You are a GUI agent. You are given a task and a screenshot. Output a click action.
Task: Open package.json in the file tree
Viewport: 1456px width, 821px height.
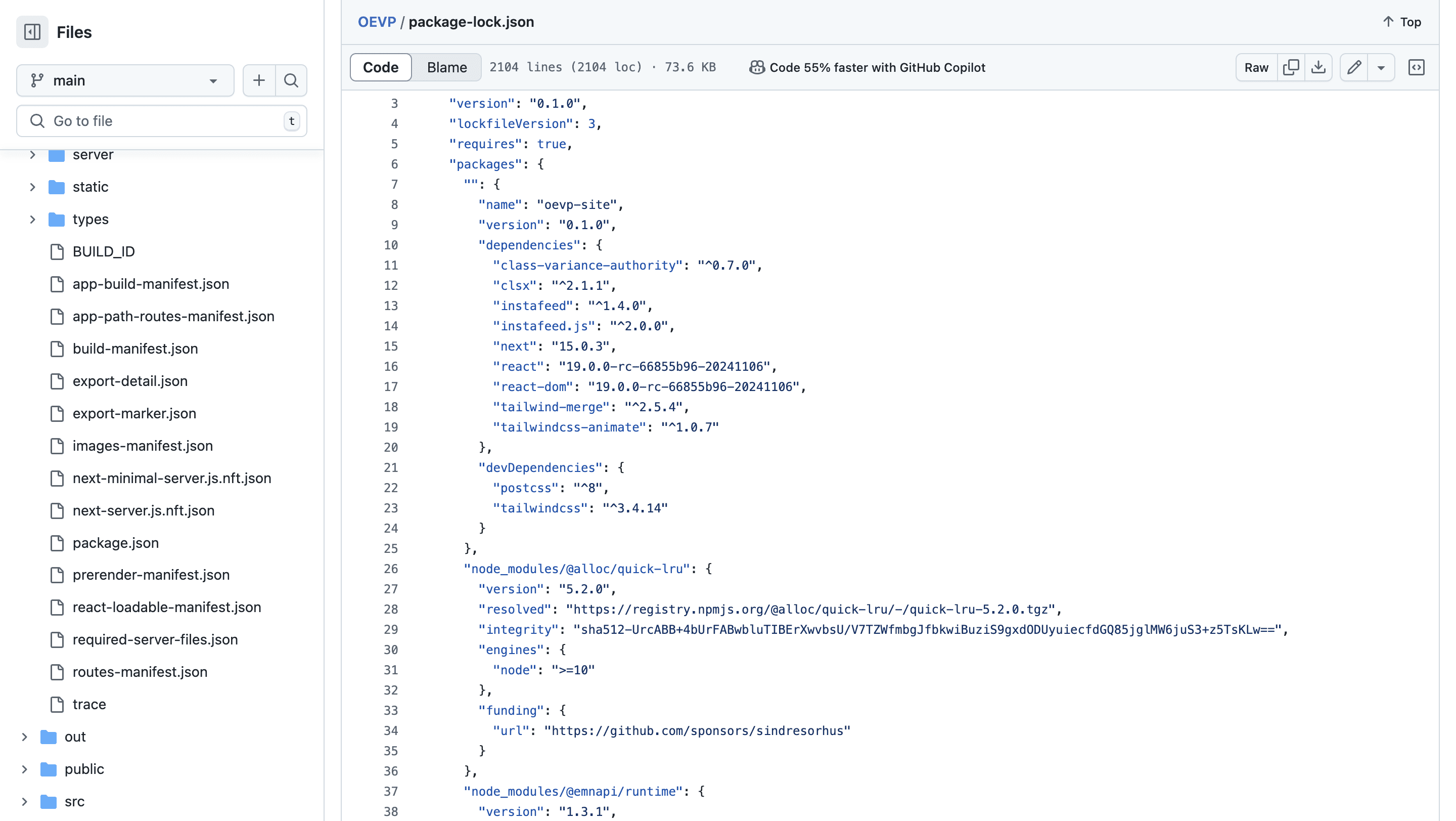click(x=115, y=543)
